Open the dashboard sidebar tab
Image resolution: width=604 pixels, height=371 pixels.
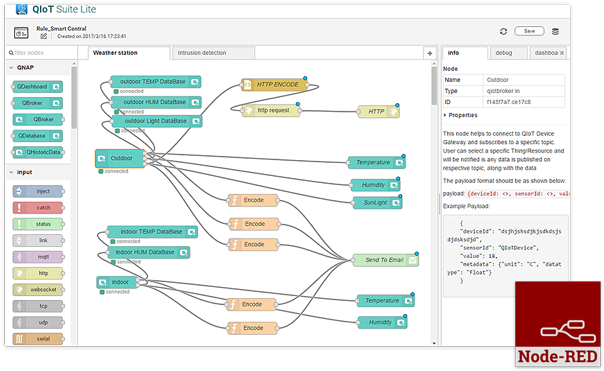click(x=549, y=53)
